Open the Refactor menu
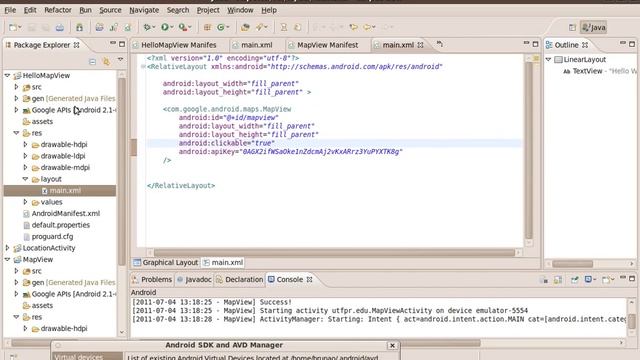Image resolution: width=640 pixels, height=360 pixels. click(58, 10)
